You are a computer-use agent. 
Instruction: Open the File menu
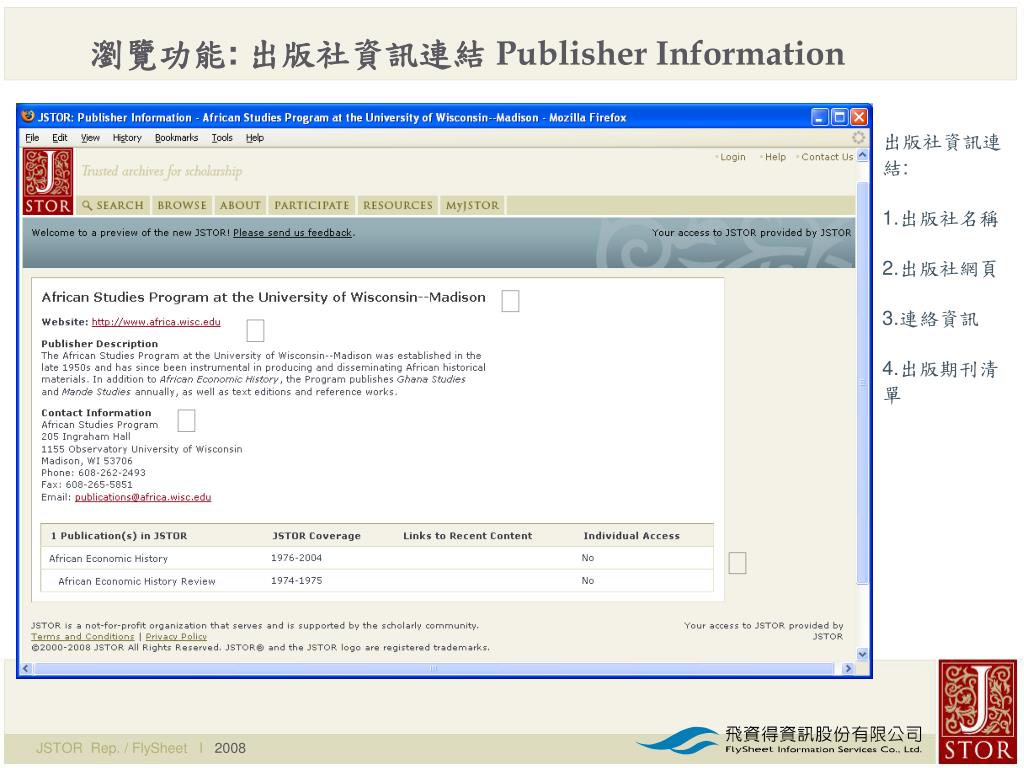[32, 138]
